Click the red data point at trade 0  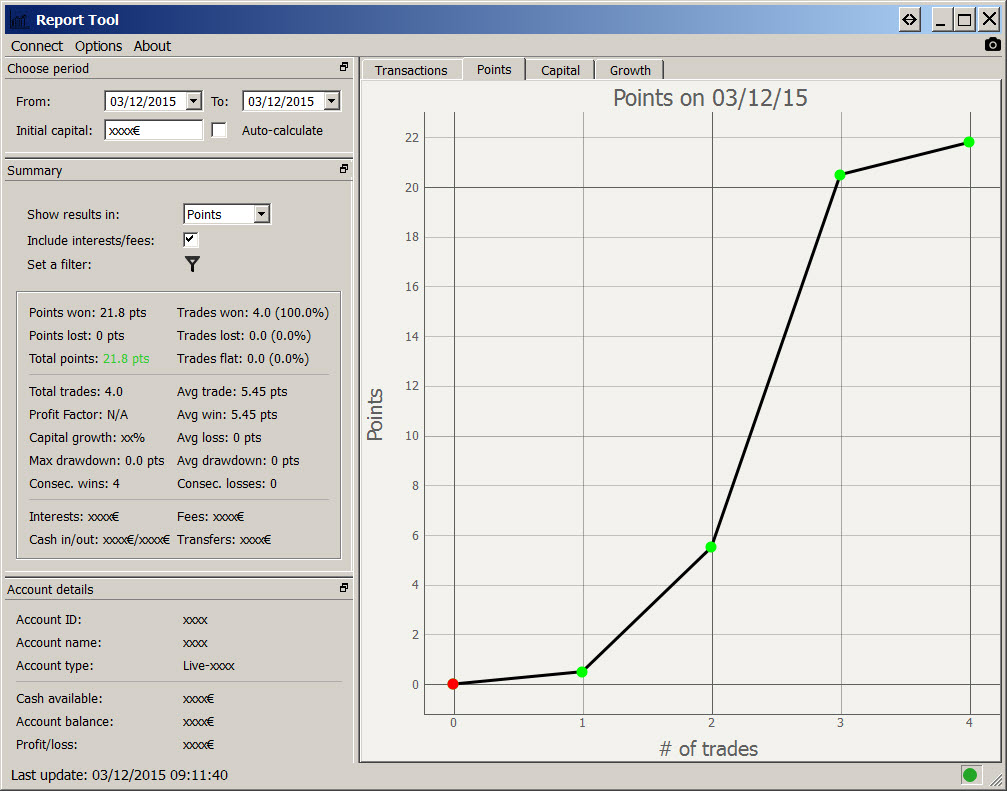coord(453,684)
